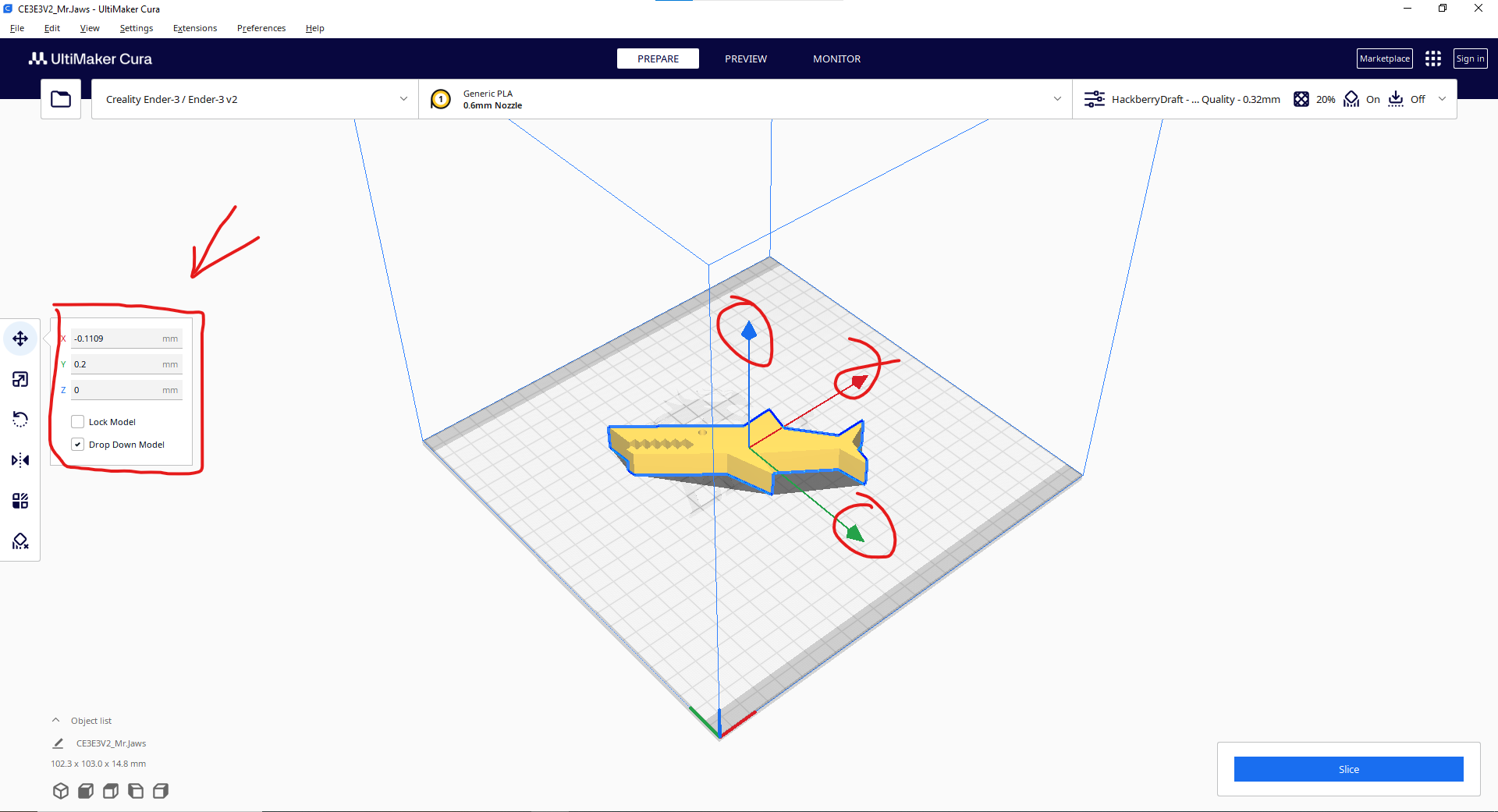
Task: Open the File menu
Action: 17,28
